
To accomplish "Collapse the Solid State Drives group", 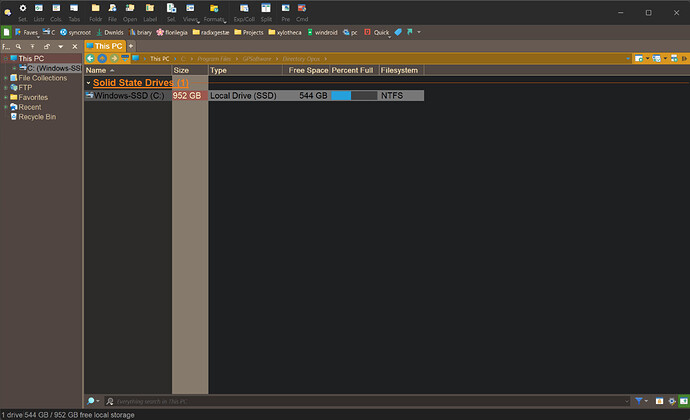I will point(88,83).
